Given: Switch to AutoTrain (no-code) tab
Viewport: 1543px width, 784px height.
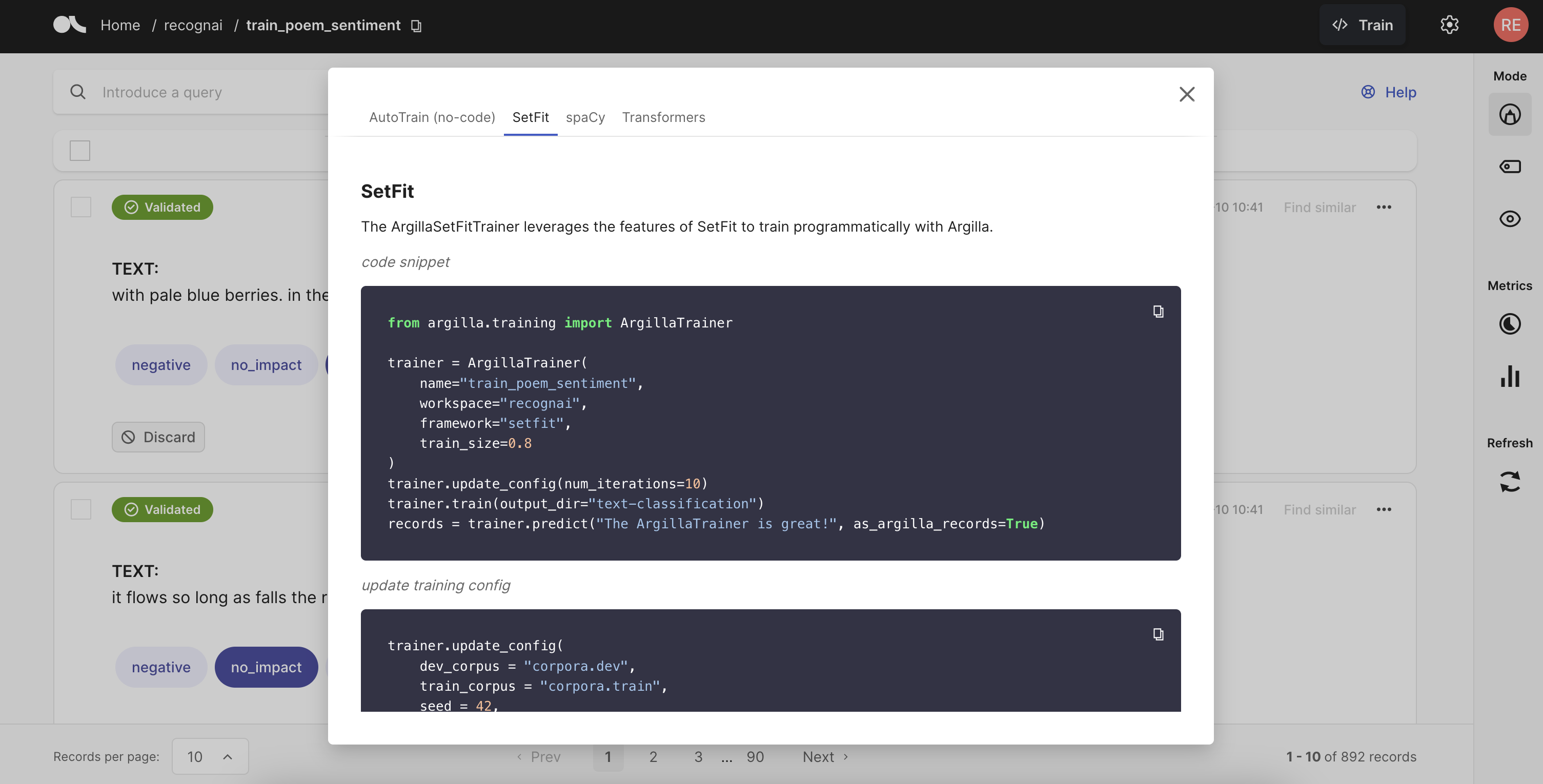Looking at the screenshot, I should click(432, 117).
